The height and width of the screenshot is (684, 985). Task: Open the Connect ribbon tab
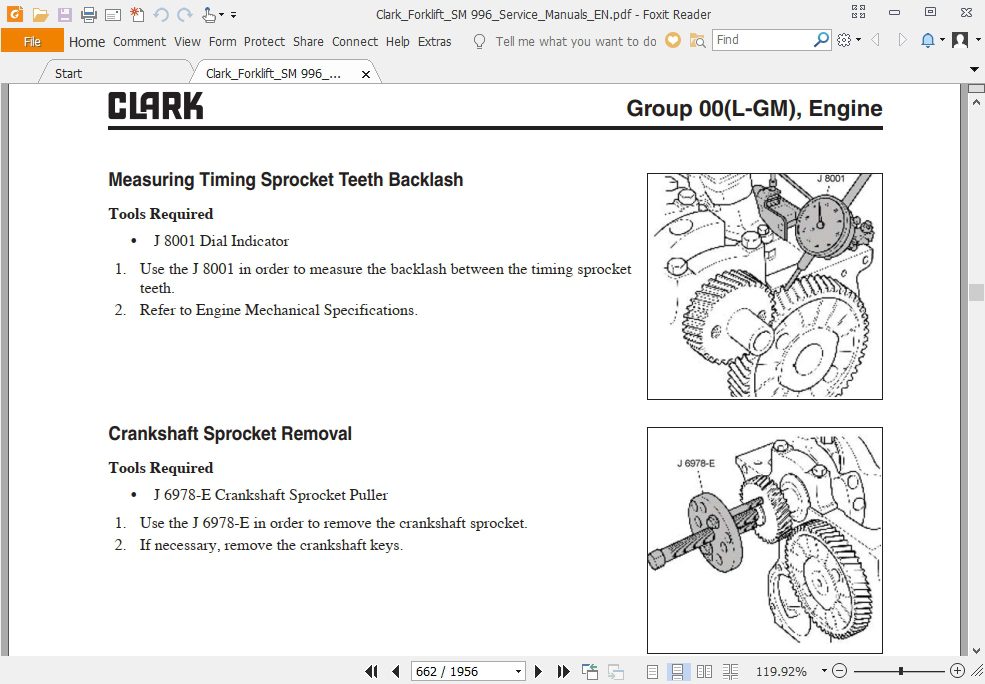[x=355, y=41]
